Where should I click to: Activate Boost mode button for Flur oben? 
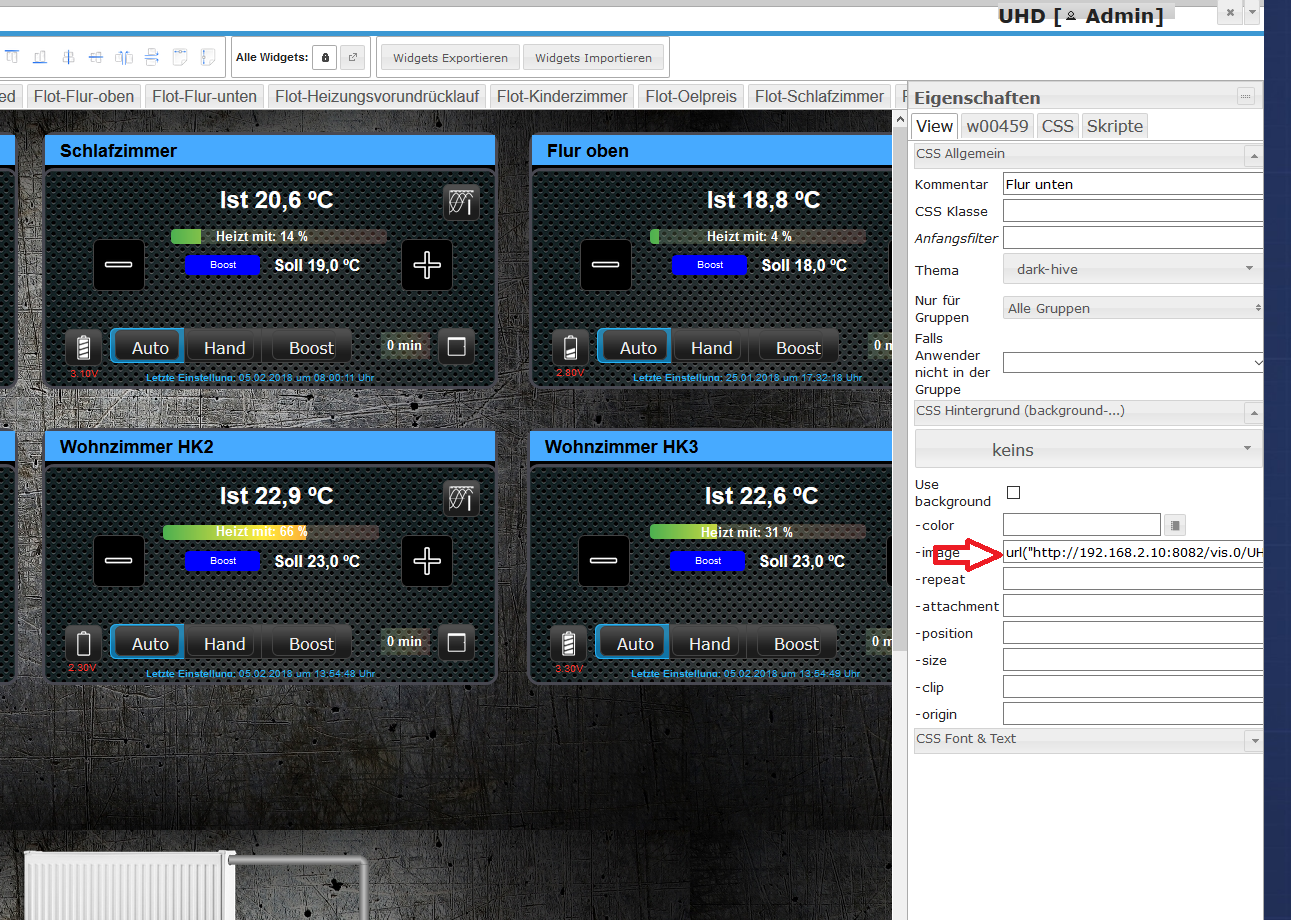[x=797, y=348]
